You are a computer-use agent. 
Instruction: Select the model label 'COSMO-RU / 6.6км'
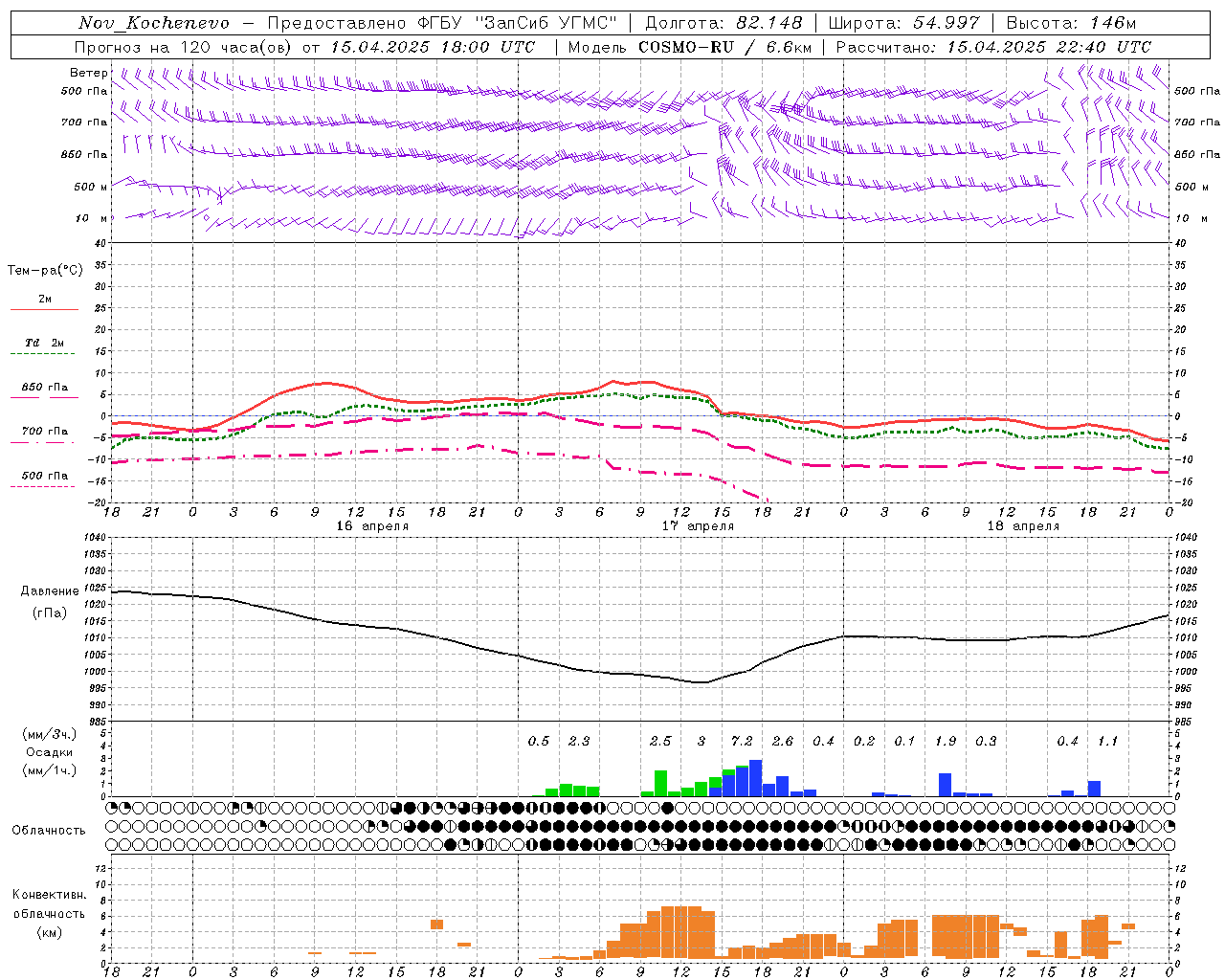pyautogui.click(x=724, y=47)
